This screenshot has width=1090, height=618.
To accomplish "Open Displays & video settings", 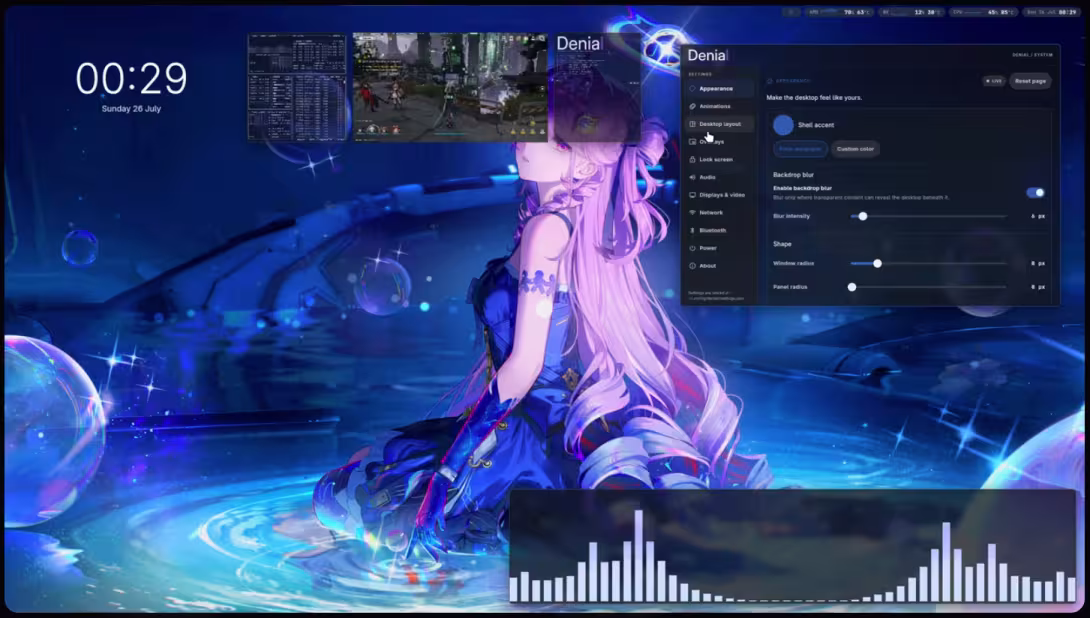I will pos(719,195).
